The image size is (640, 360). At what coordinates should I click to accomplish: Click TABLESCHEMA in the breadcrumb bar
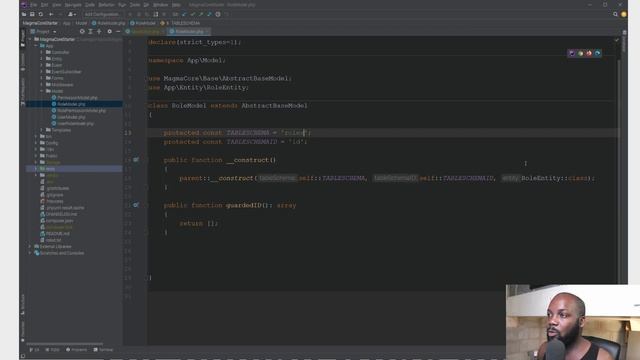185,23
